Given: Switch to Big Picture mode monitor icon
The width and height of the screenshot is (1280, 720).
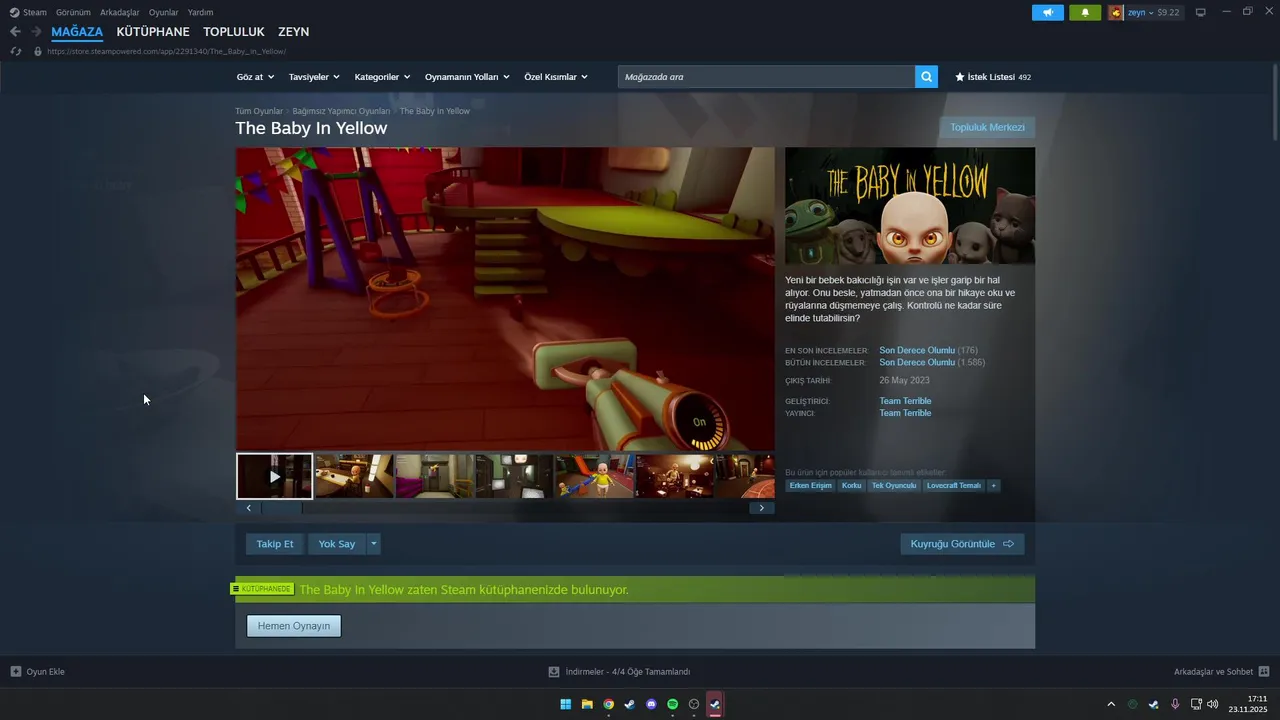Looking at the screenshot, I should pyautogui.click(x=1201, y=13).
